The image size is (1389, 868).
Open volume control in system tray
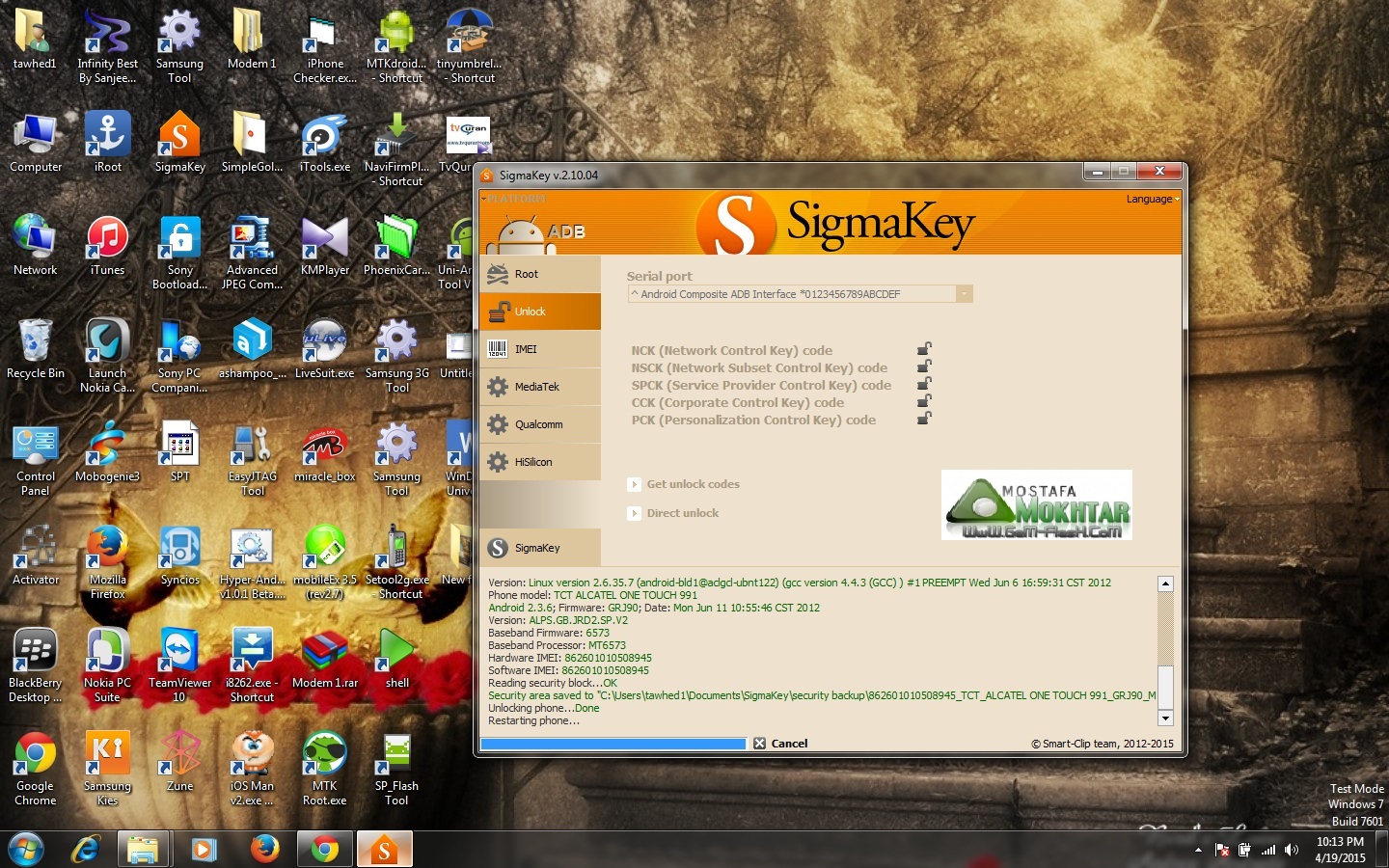1292,850
